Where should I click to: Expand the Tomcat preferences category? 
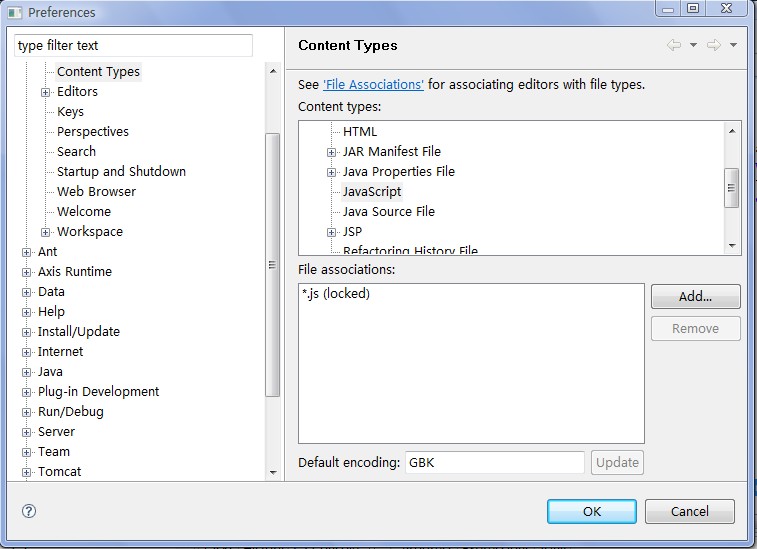pyautogui.click(x=27, y=472)
